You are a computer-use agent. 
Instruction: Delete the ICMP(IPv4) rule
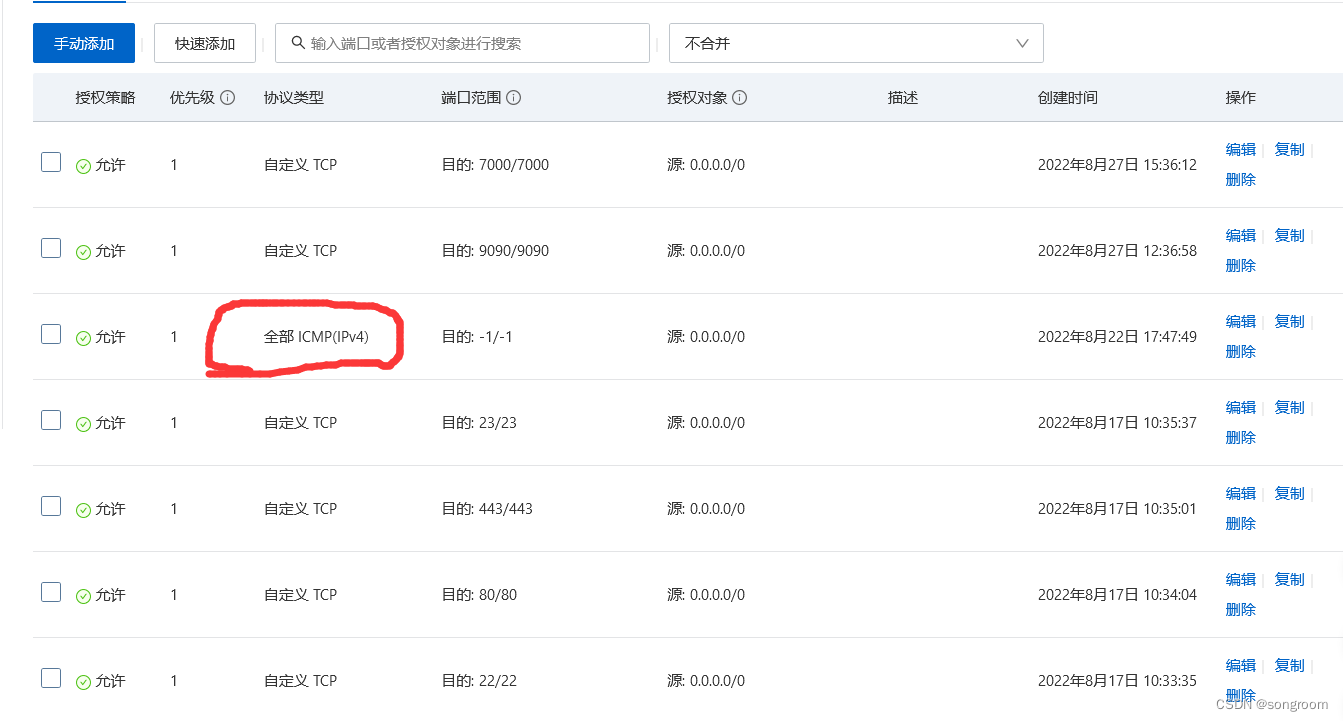pos(1241,352)
